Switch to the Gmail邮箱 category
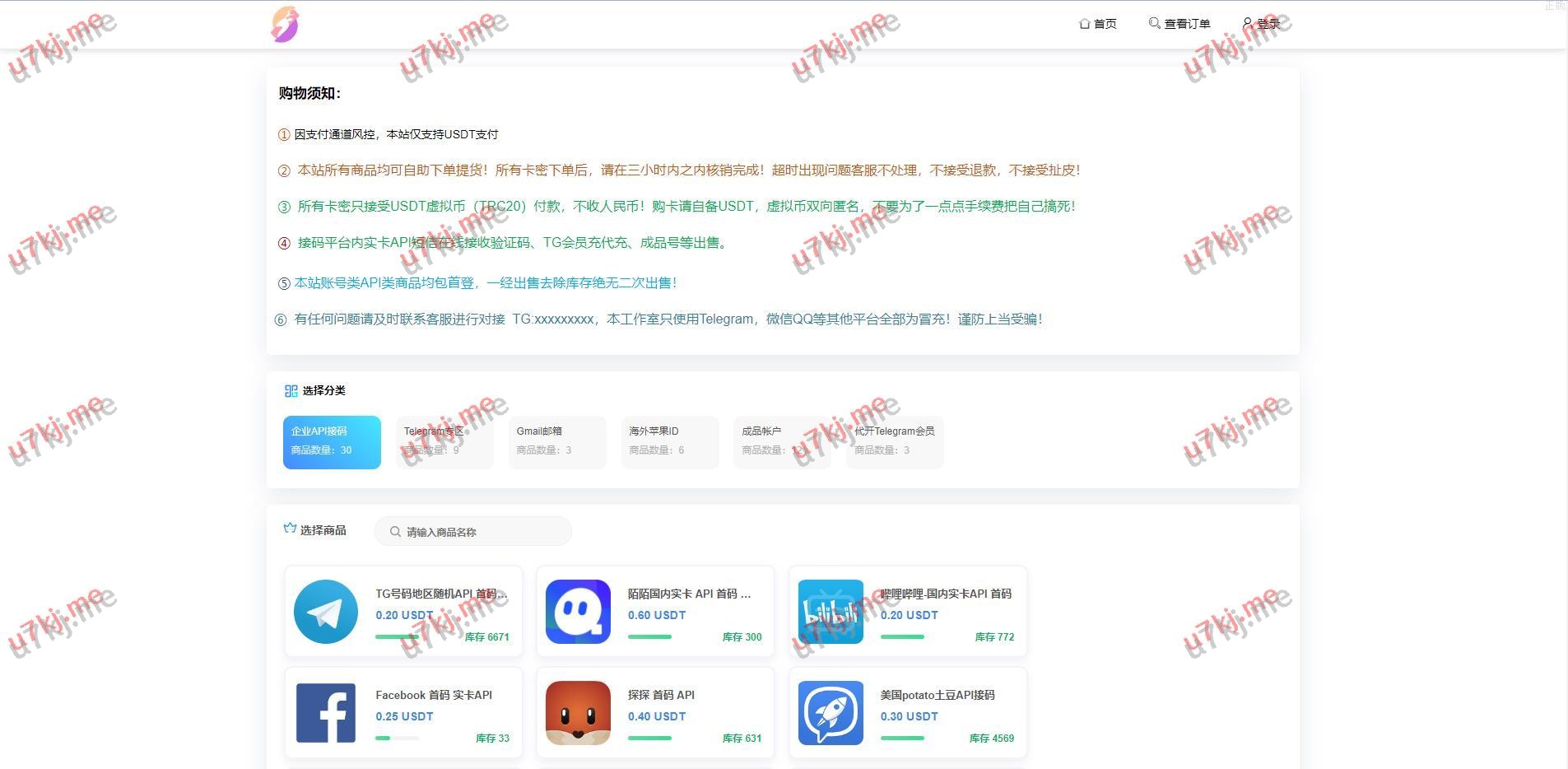The height and width of the screenshot is (769, 1568). (556, 442)
